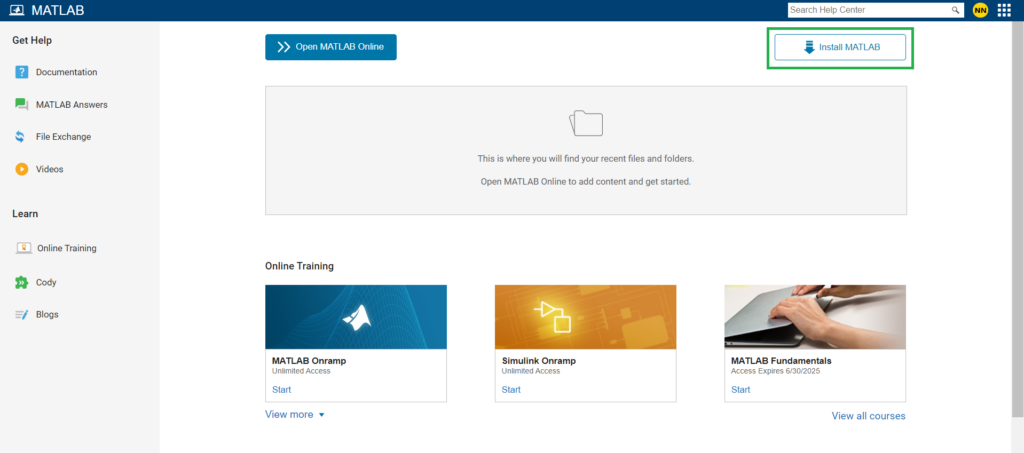Viewport: 1024px width, 453px height.
Task: Click the Online Training section heading
Action: tap(299, 266)
